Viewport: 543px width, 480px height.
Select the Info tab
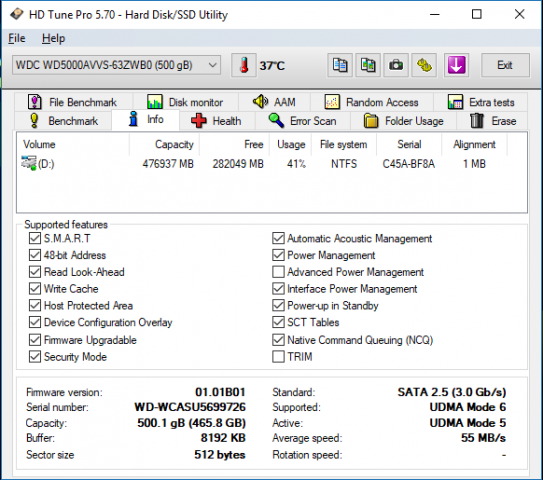pos(145,119)
